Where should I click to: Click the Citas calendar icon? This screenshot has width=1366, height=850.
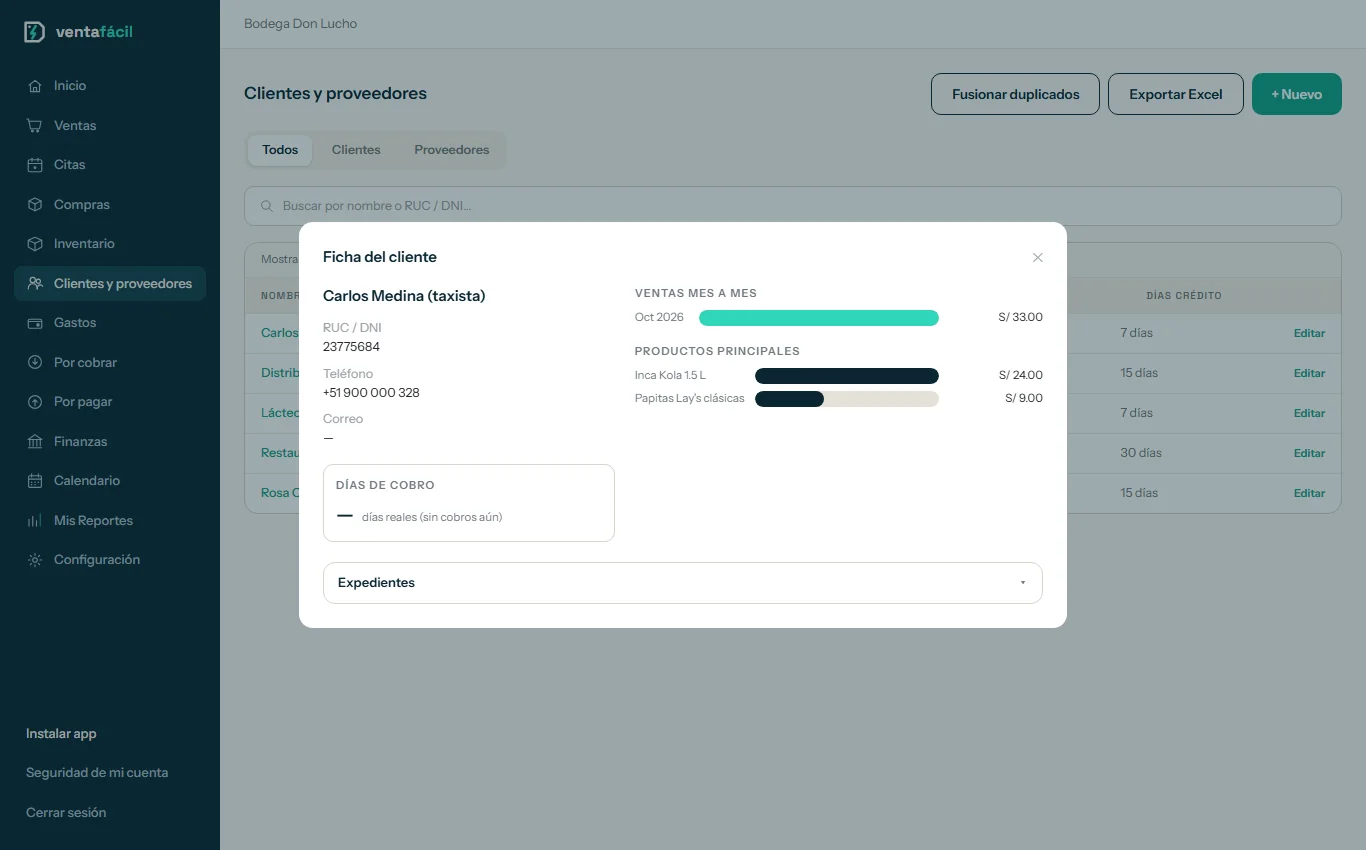click(35, 165)
